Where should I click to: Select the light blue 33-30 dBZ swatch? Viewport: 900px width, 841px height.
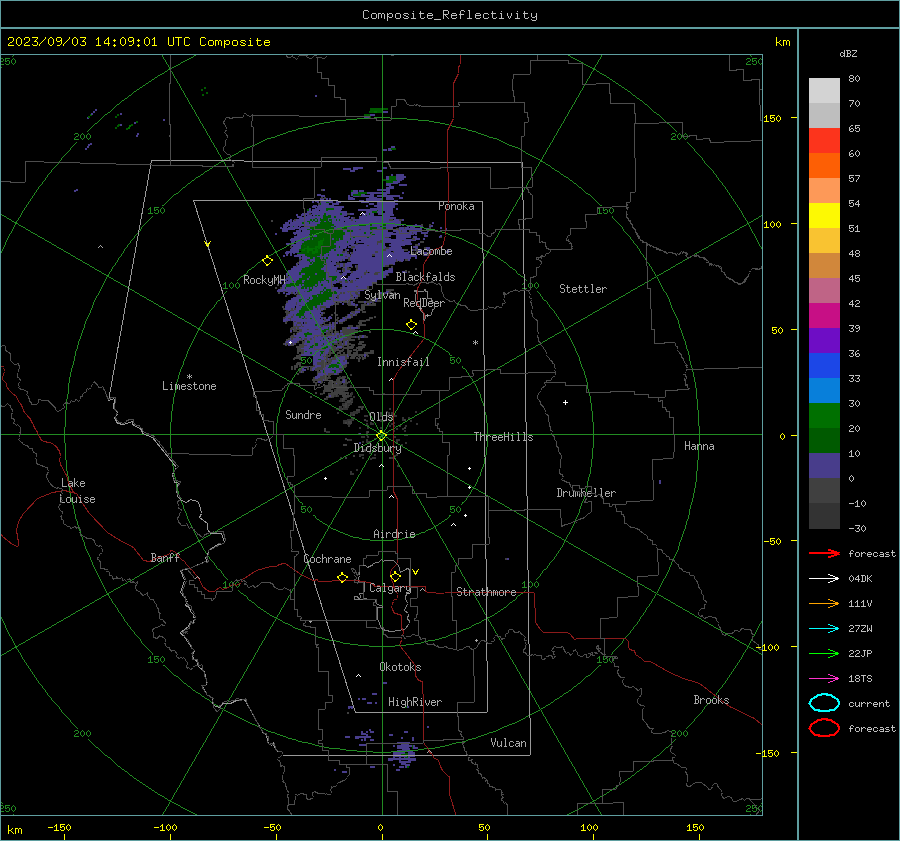tap(824, 391)
